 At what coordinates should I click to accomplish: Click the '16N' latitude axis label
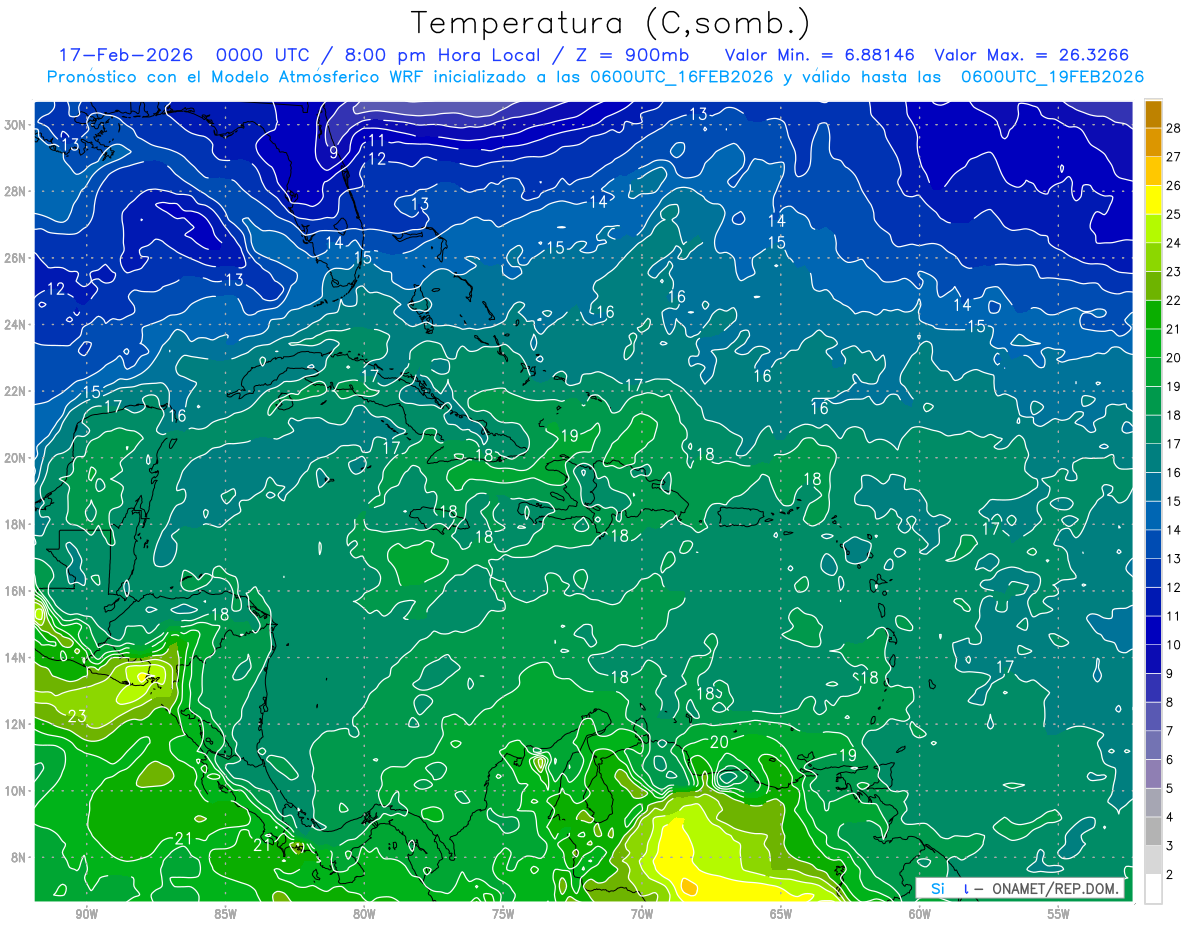click(16, 590)
